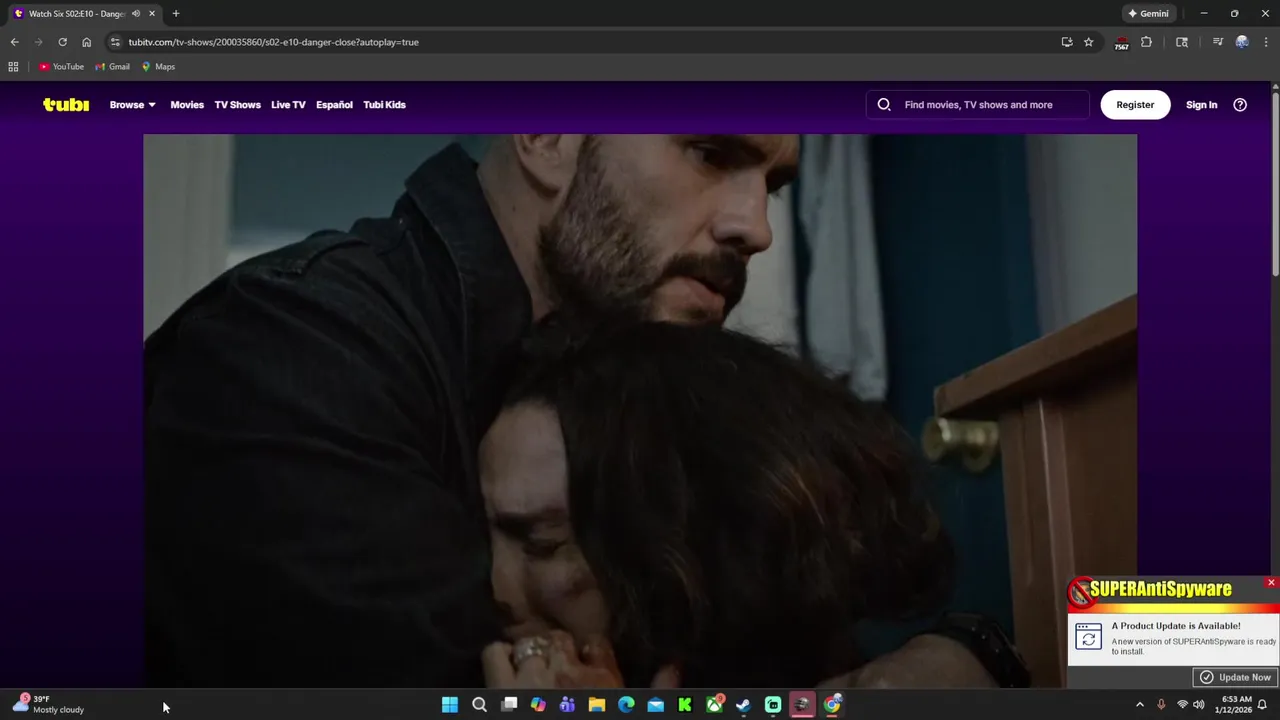Open Chrome profile avatar
This screenshot has width=1280, height=720.
point(1242,42)
